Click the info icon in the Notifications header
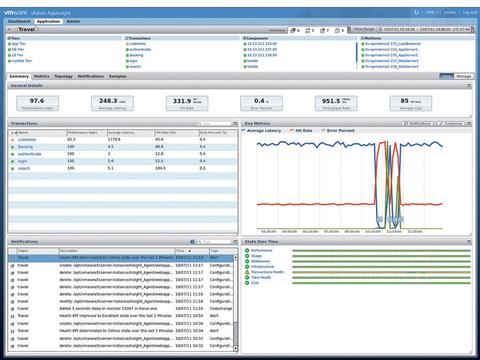Image resolution: width=480 pixels, height=360 pixels. click(x=192, y=242)
